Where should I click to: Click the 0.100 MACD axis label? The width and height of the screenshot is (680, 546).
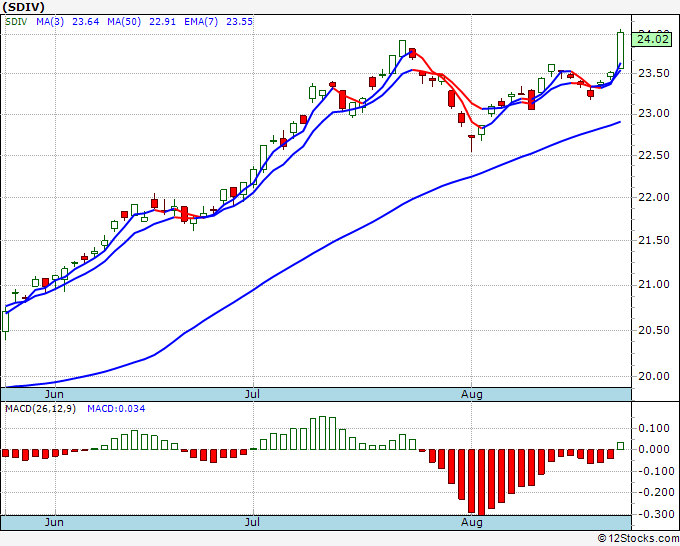click(x=654, y=428)
